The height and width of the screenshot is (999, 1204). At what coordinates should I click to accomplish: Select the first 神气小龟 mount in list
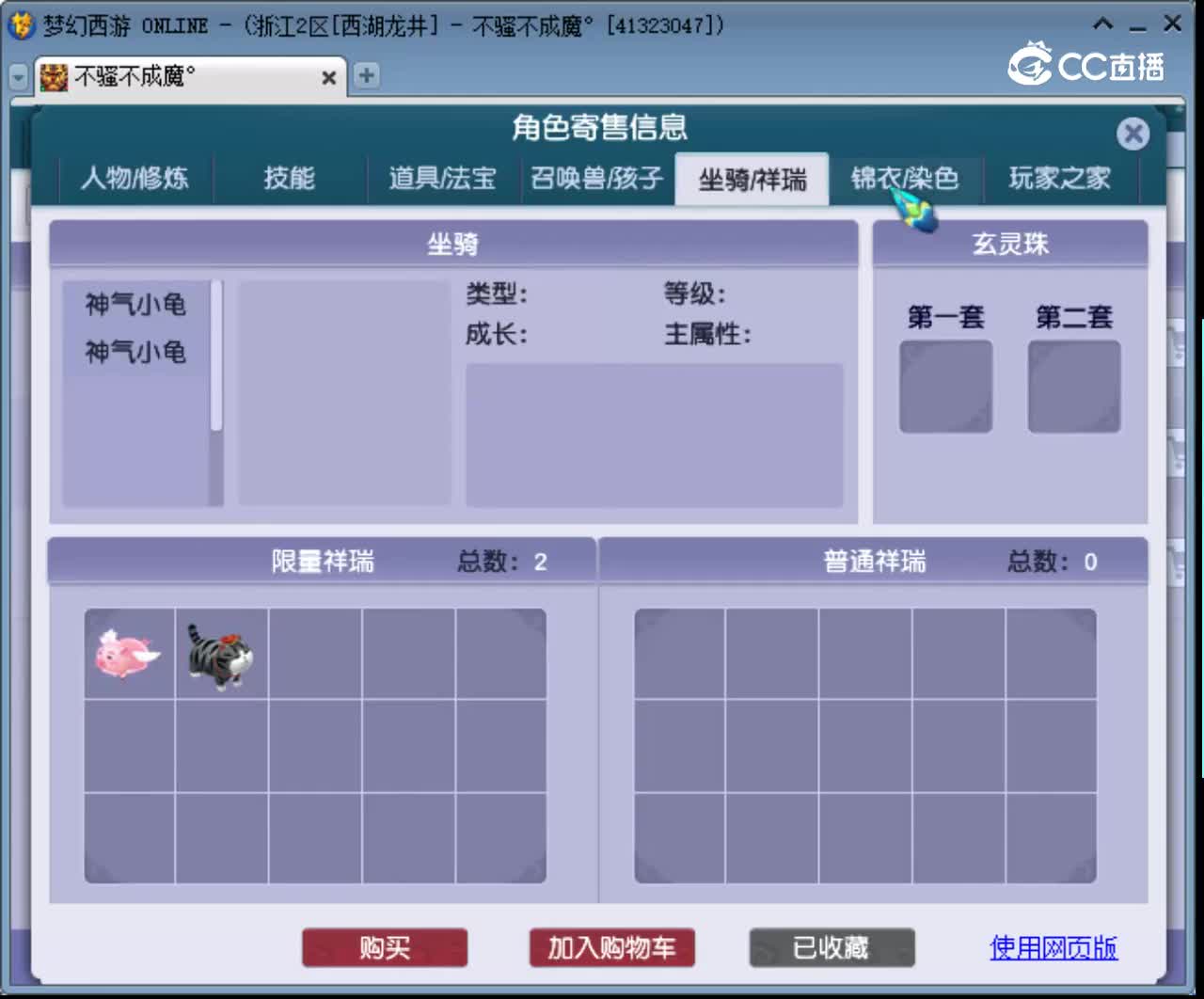135,304
